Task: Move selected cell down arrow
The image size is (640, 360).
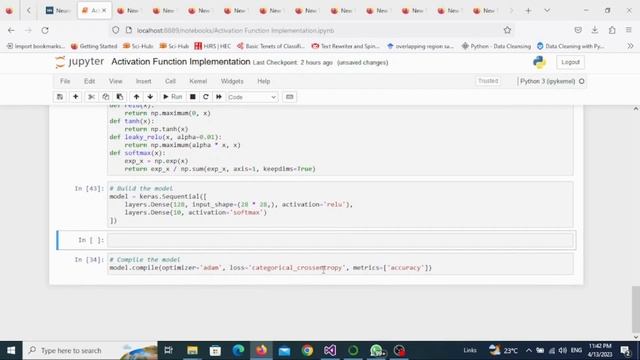Action: (x=150, y=97)
